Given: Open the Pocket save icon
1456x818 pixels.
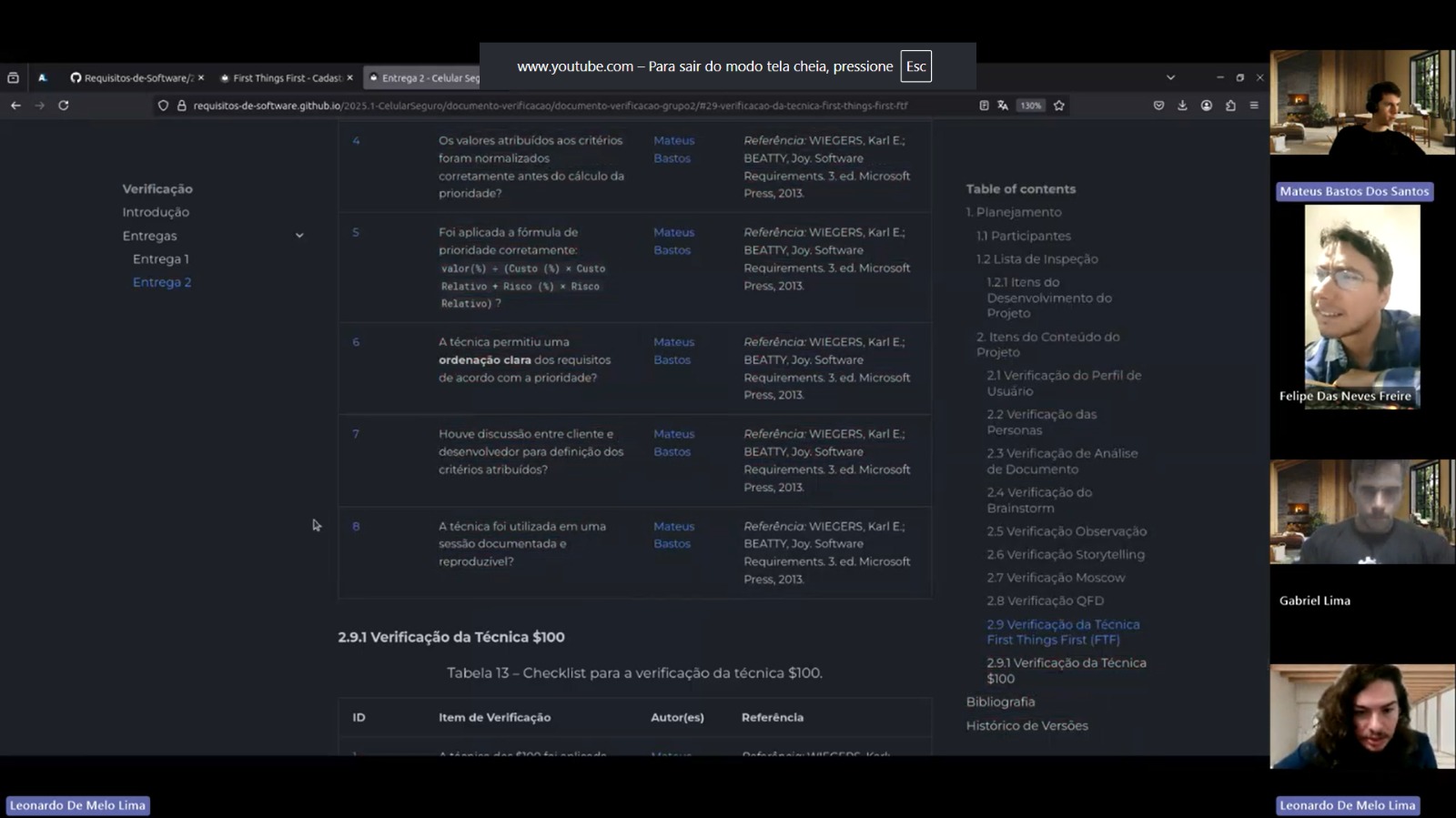Looking at the screenshot, I should pyautogui.click(x=1158, y=106).
